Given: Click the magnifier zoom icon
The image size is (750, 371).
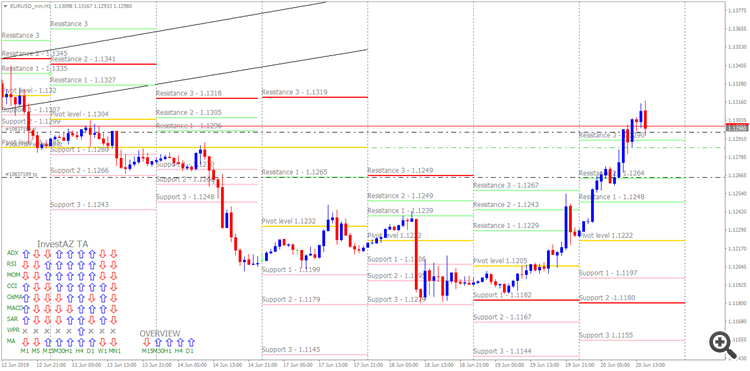Looking at the screenshot, I should click(x=722, y=344).
